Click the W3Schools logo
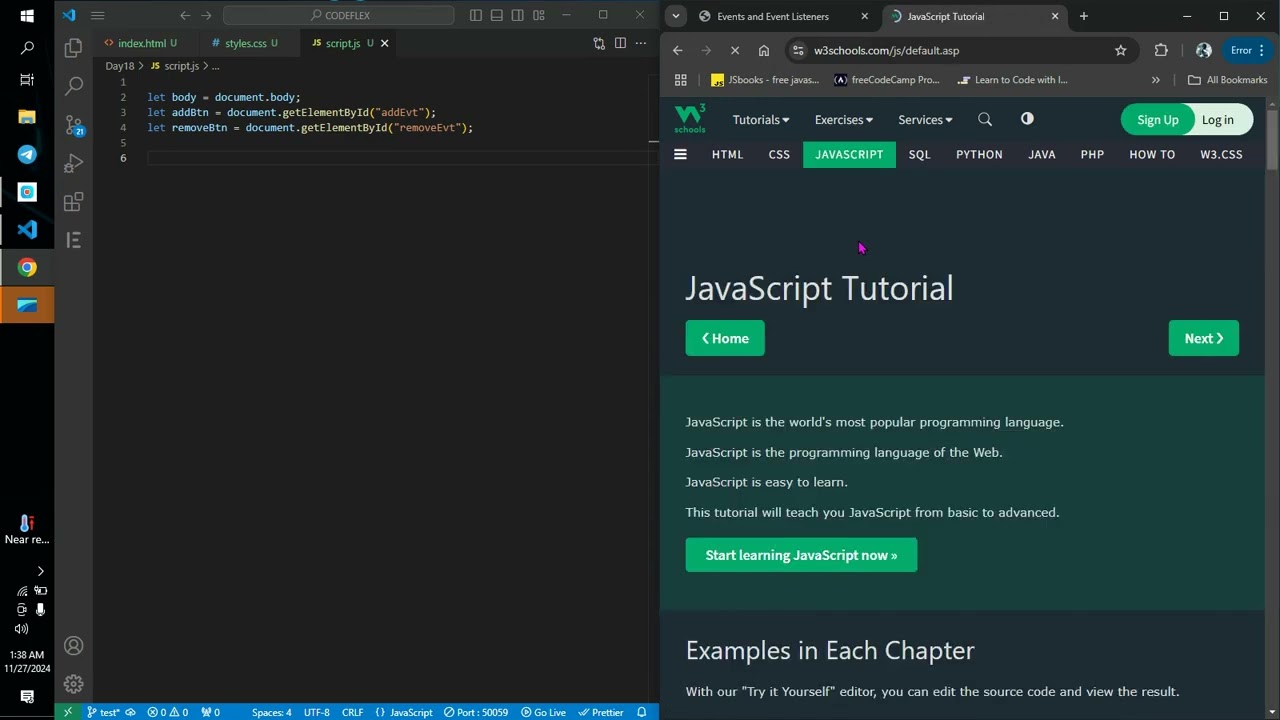 [690, 118]
